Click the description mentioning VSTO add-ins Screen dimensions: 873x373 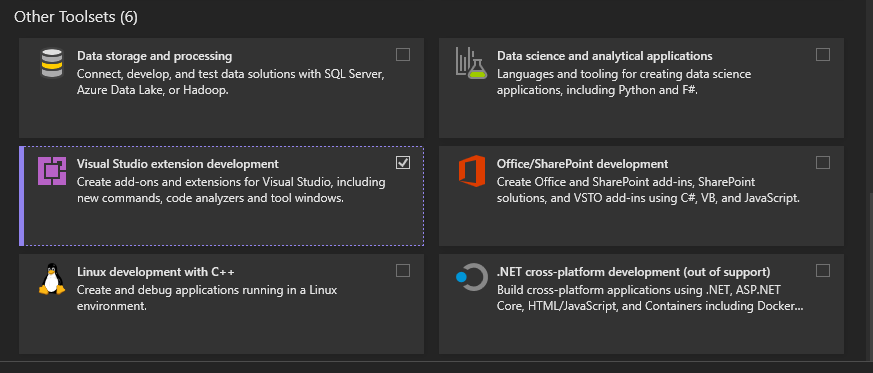(648, 190)
